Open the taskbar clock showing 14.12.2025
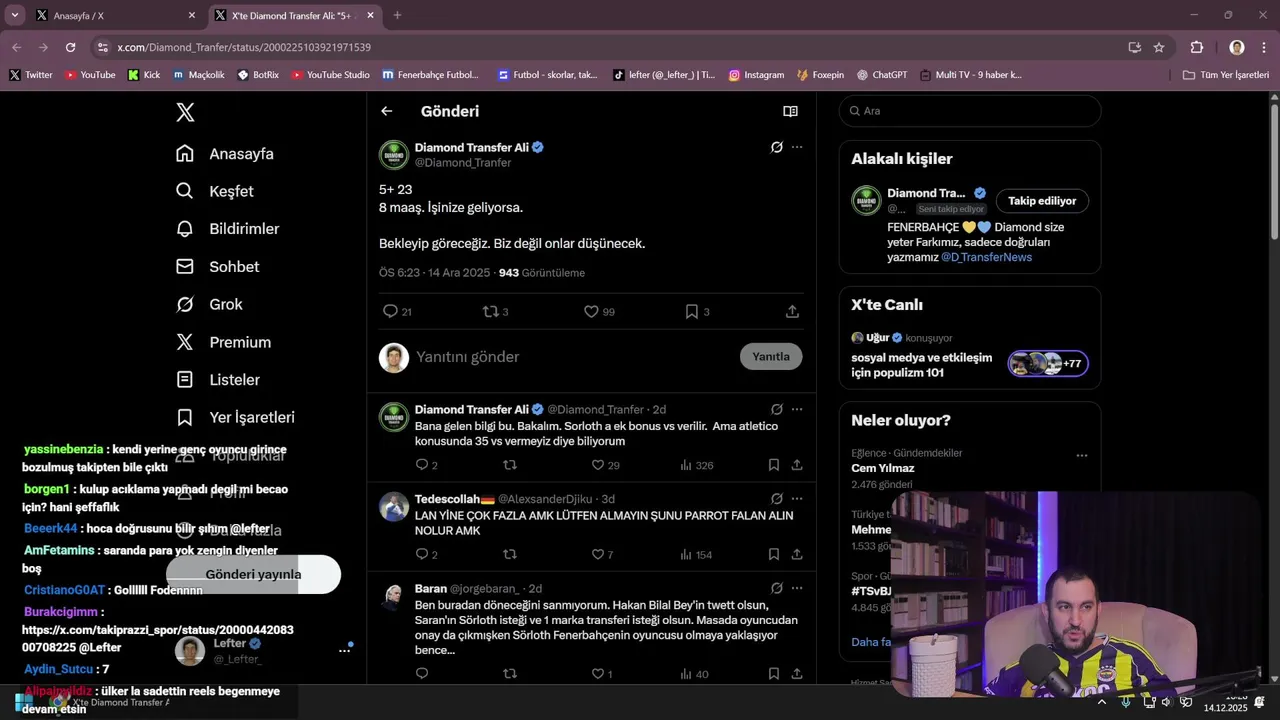1280x720 pixels. pos(1225,702)
